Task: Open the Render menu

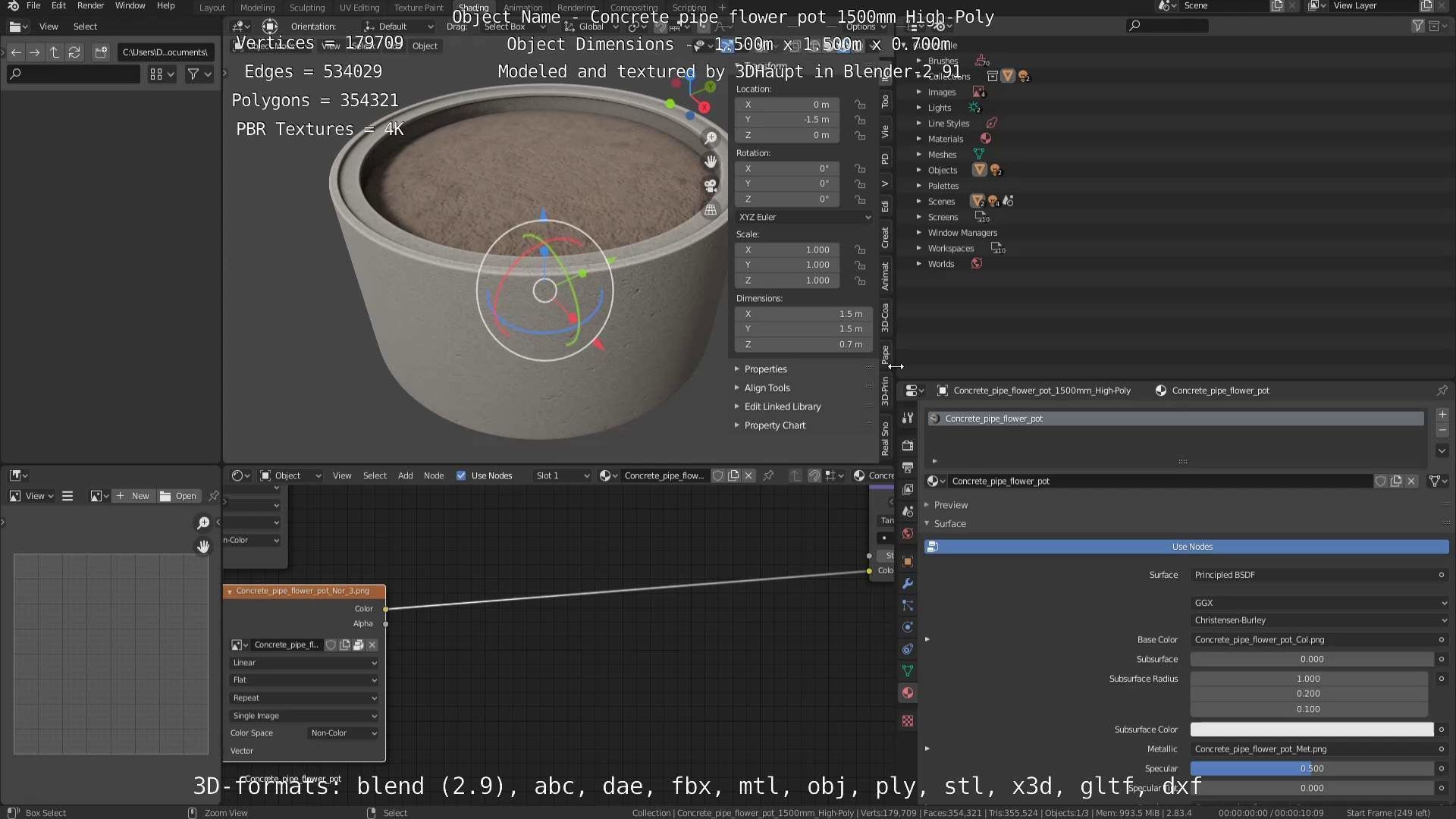Action: point(90,6)
